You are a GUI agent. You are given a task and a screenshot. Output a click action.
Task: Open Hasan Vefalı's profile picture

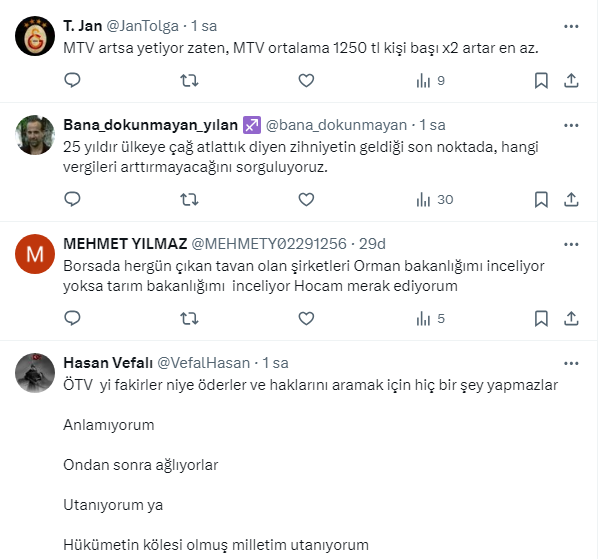click(36, 375)
